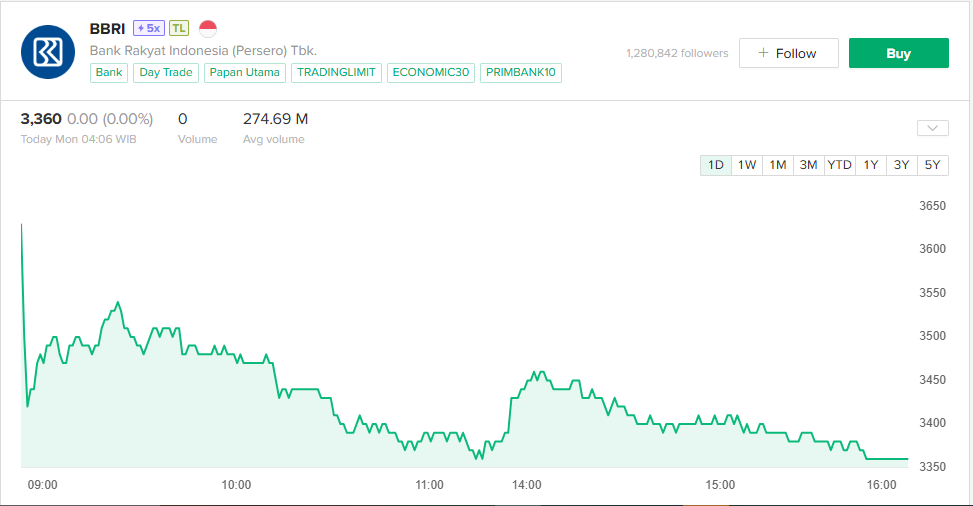Click the BRI bank logo

[x=48, y=52]
